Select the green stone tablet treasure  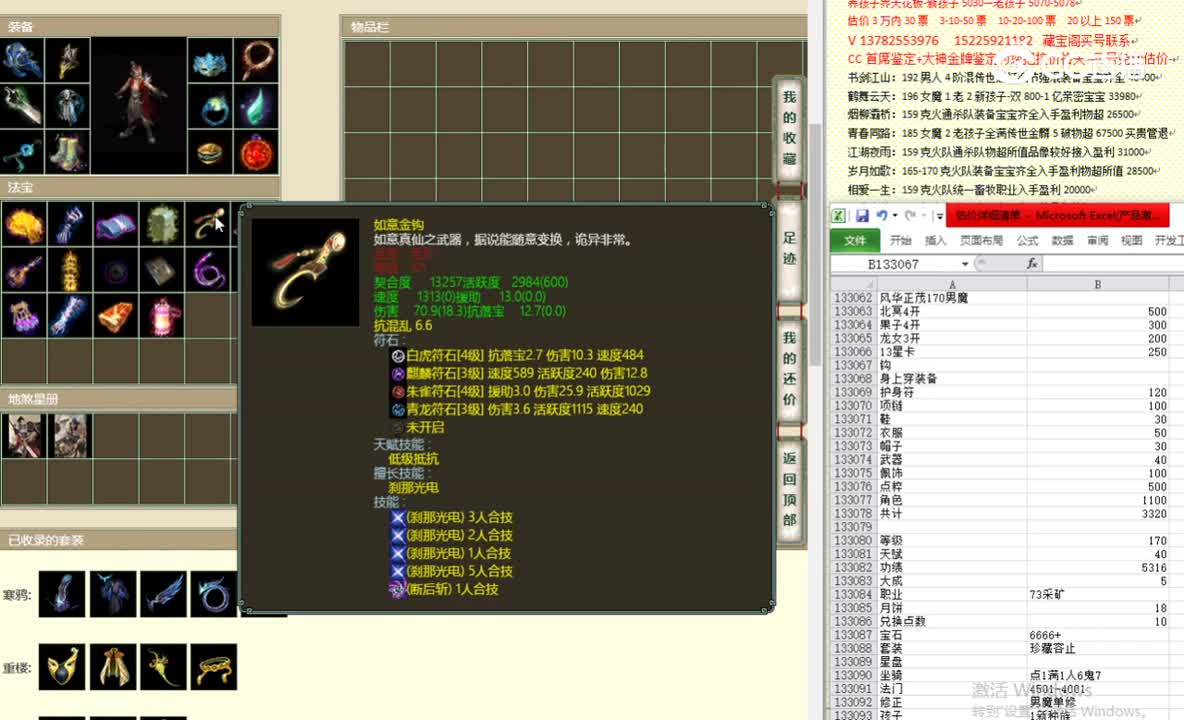[x=162, y=224]
